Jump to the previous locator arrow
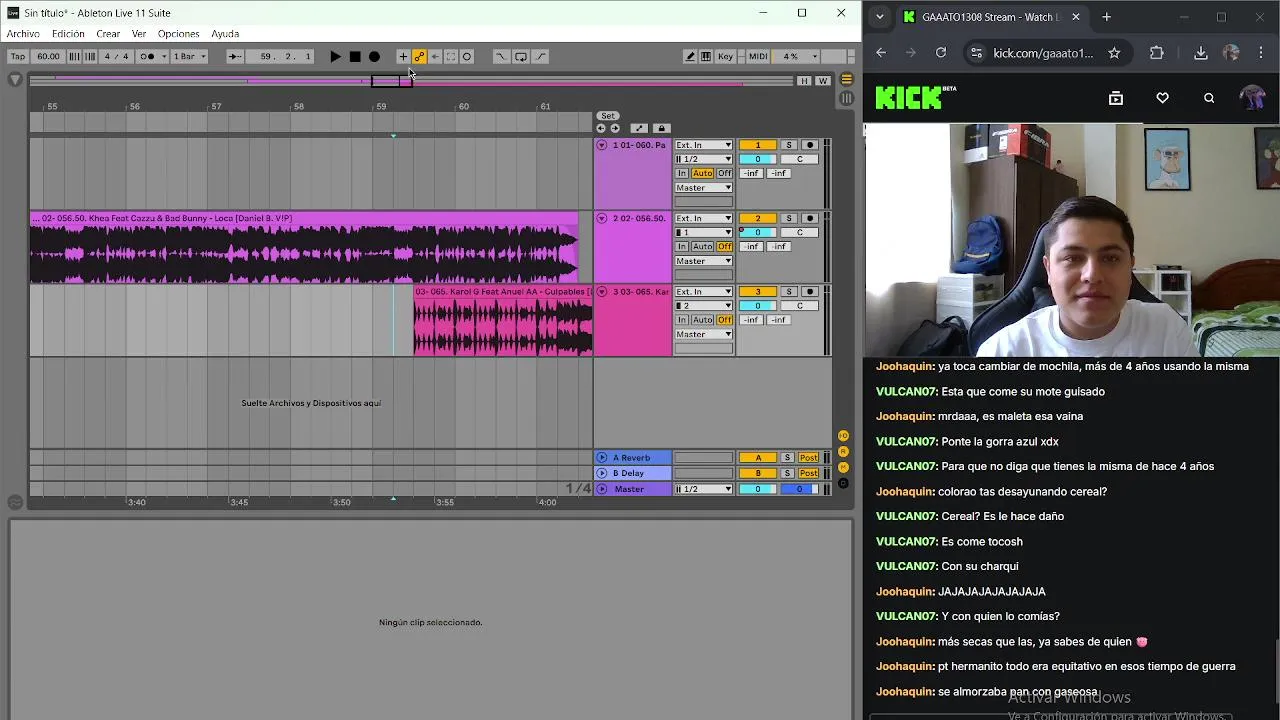 [601, 128]
